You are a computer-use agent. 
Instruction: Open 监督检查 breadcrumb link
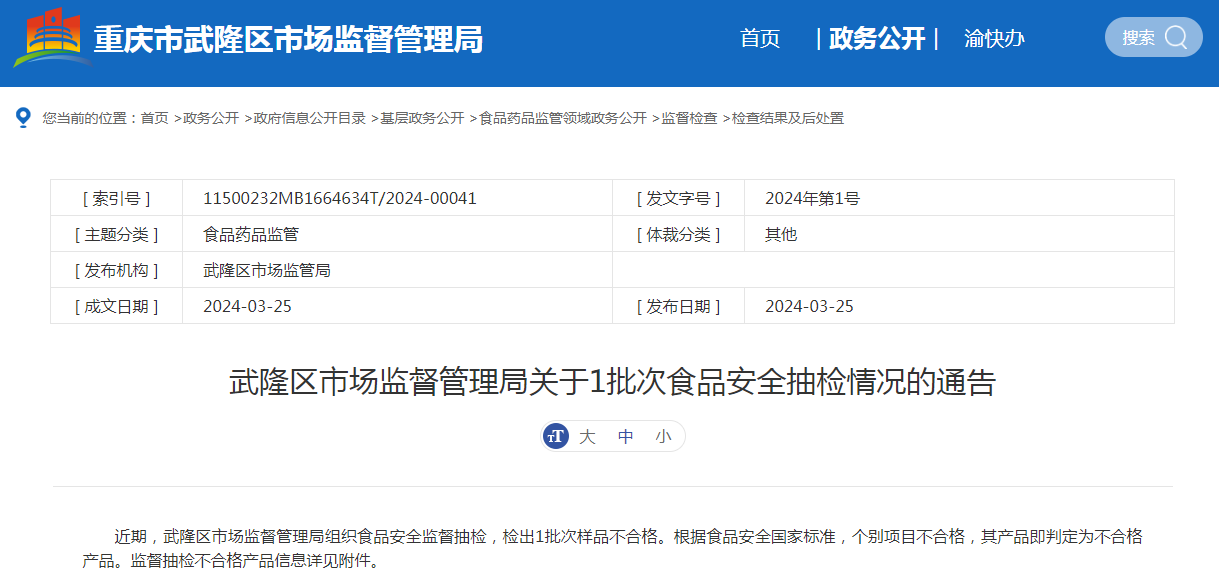(x=689, y=118)
